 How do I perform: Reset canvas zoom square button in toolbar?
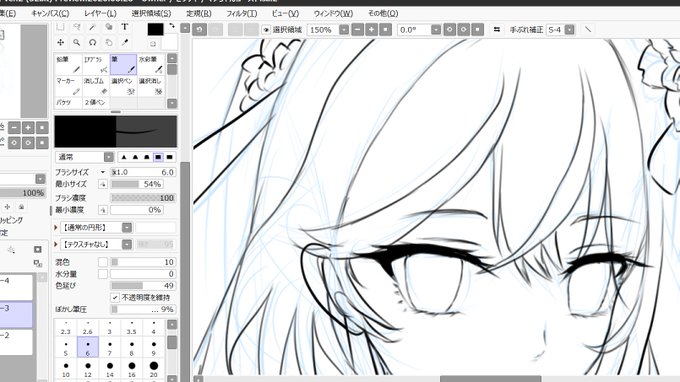point(385,29)
